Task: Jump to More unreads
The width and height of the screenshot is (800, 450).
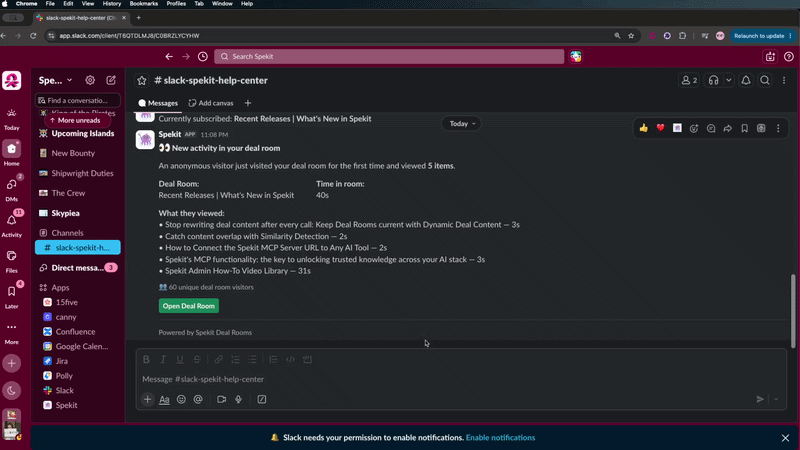Action: click(77, 120)
